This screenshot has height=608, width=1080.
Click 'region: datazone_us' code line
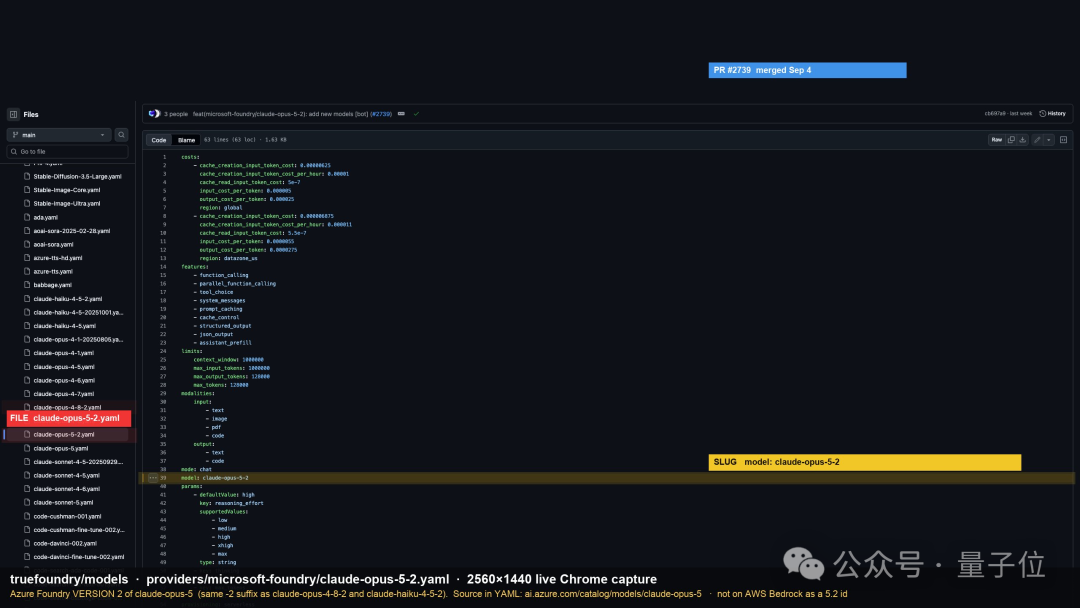coord(228,258)
